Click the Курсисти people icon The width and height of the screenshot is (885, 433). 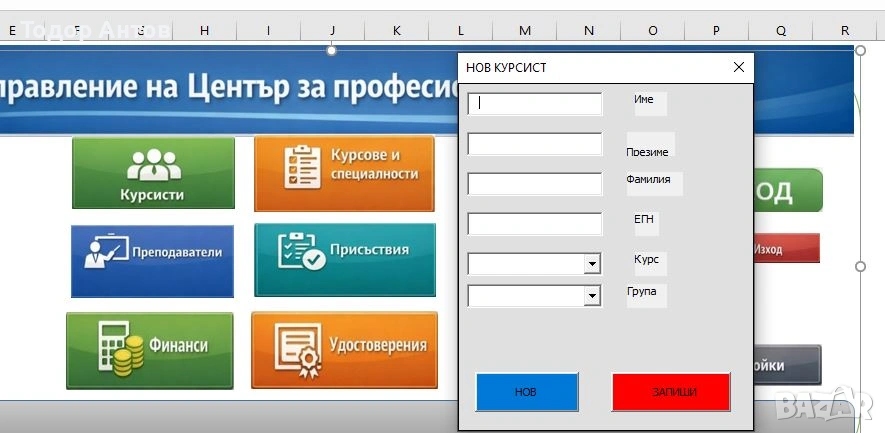(x=153, y=163)
